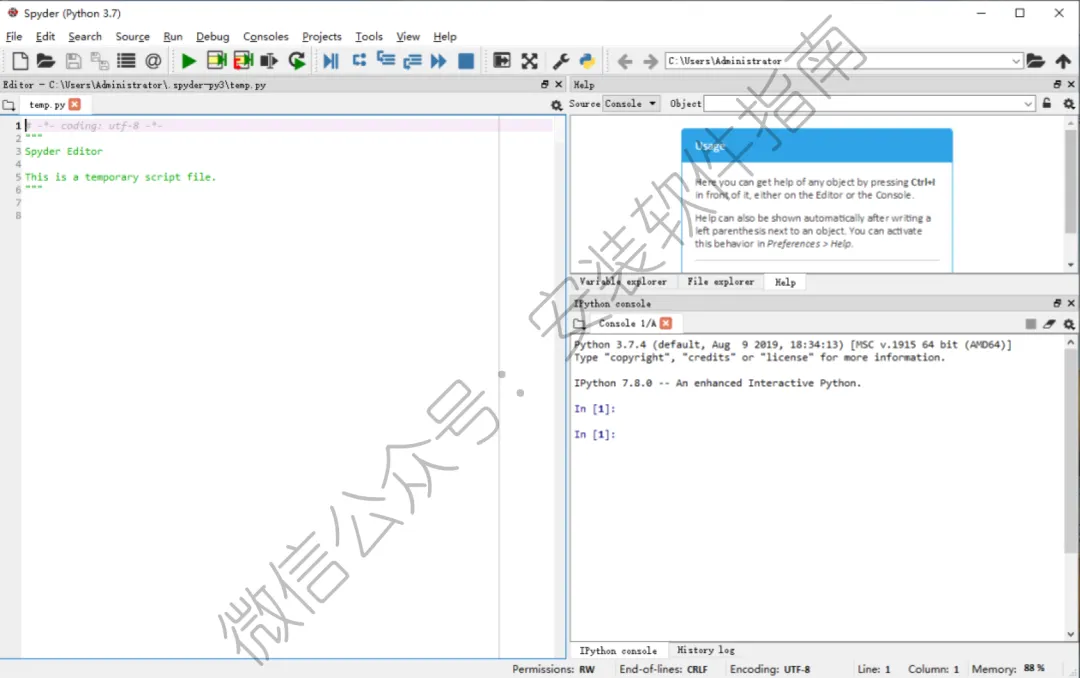Select the IPython console bottom tab
This screenshot has height=678, width=1080.
618,650
